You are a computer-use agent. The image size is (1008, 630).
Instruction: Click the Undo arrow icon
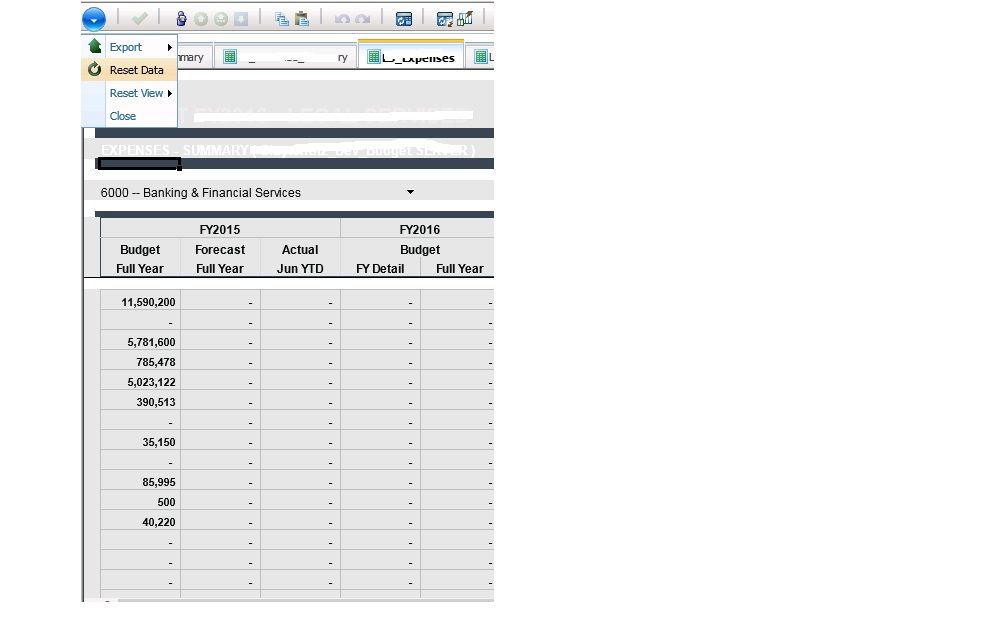[342, 19]
